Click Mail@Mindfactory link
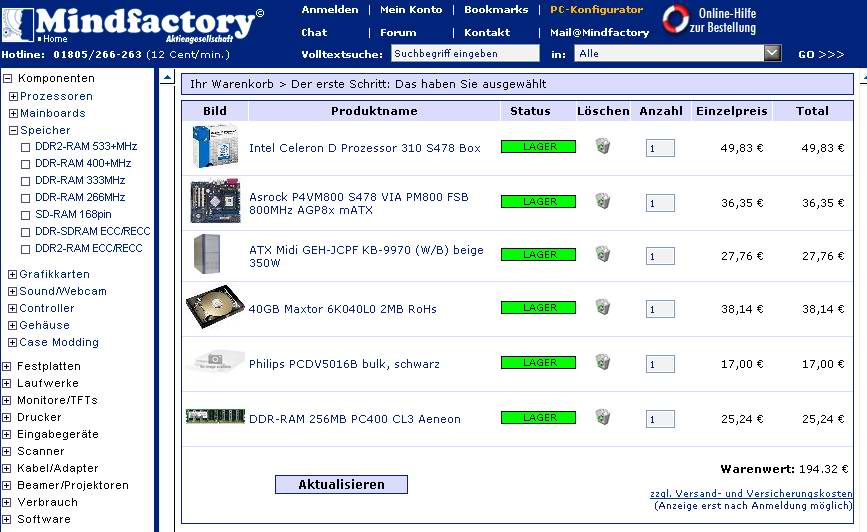Viewport: 867px width, 532px height. click(x=599, y=33)
